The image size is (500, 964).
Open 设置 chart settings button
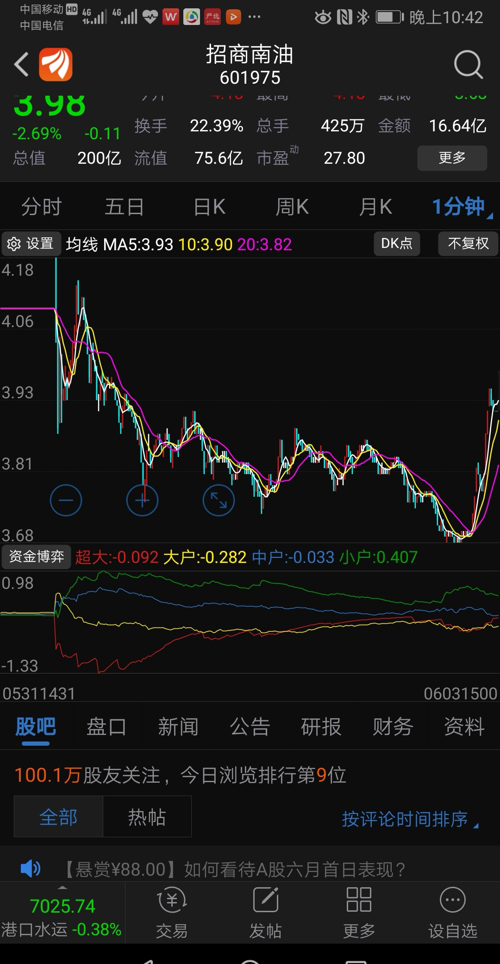click(x=31, y=243)
